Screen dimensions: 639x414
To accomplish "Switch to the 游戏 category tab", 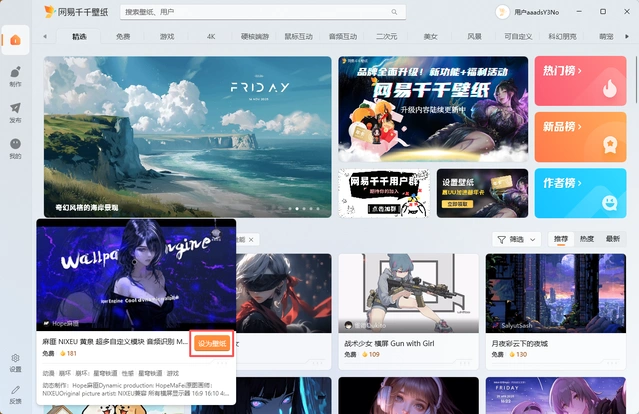I will pyautogui.click(x=166, y=36).
